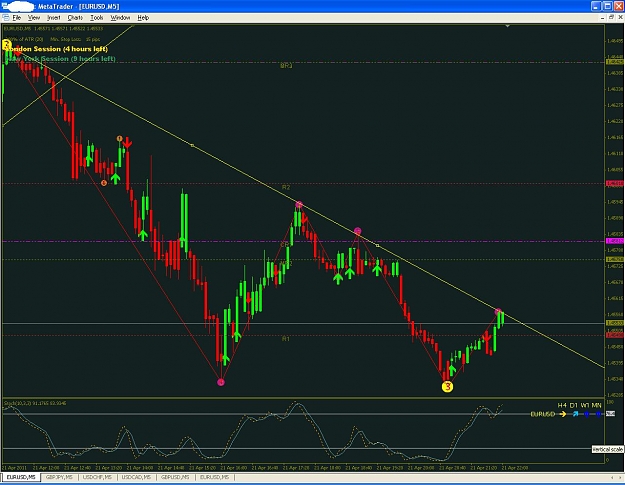Open the Help menu
Viewport: 625px width, 485px height.
pos(143,18)
